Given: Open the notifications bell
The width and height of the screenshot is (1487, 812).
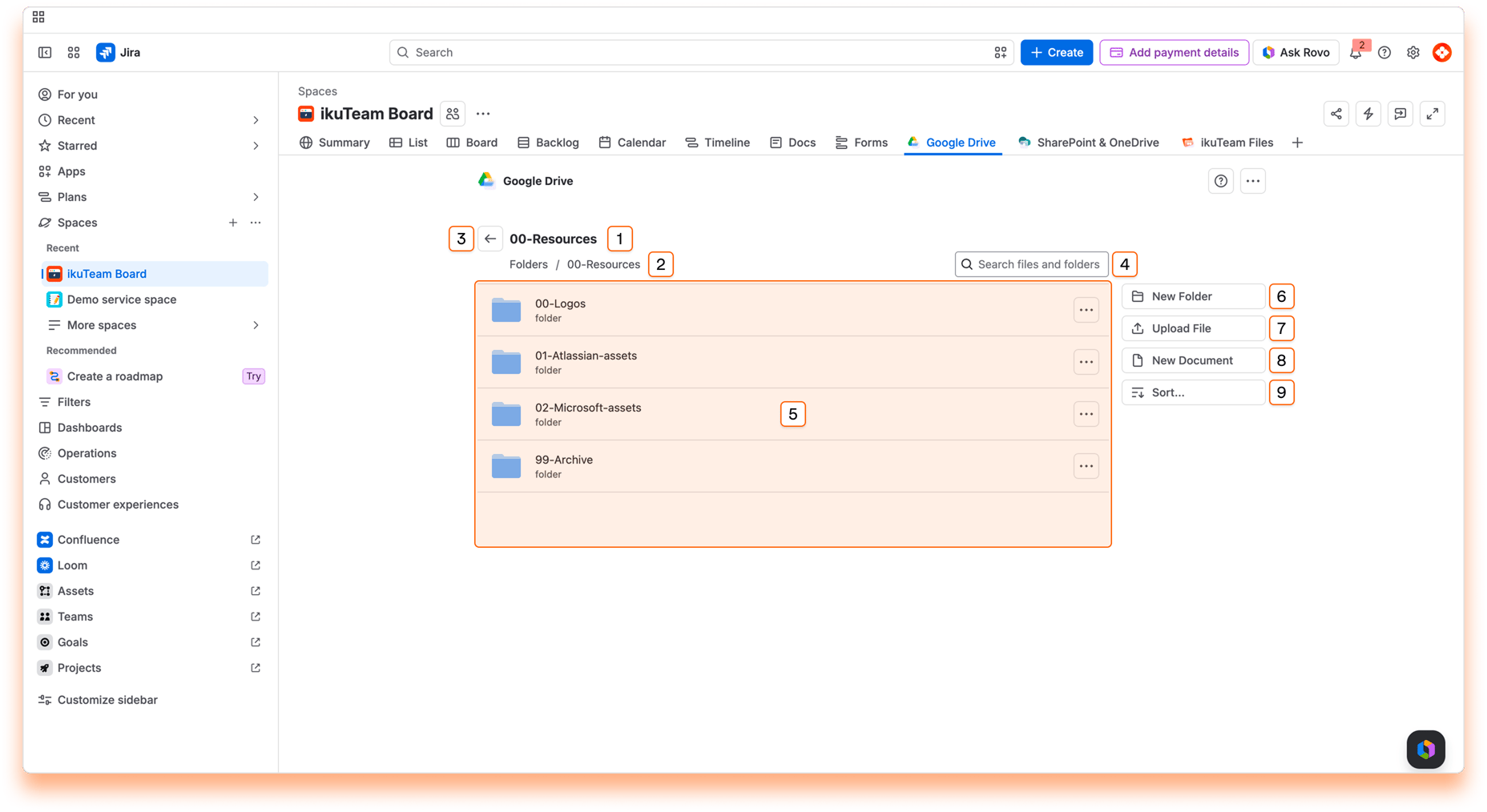Looking at the screenshot, I should pyautogui.click(x=1356, y=52).
